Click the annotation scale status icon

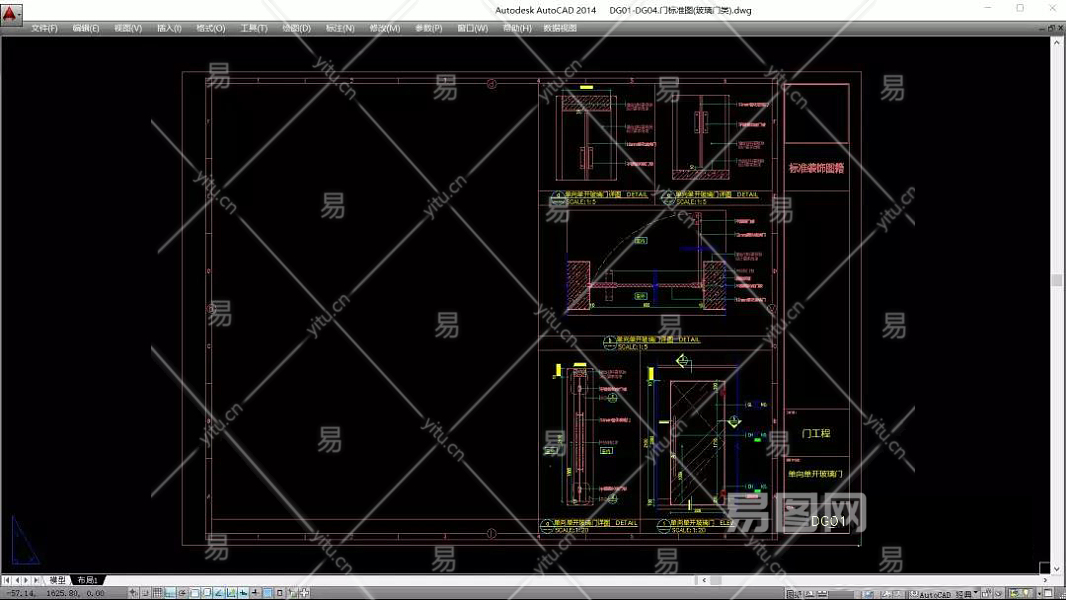coord(867,593)
